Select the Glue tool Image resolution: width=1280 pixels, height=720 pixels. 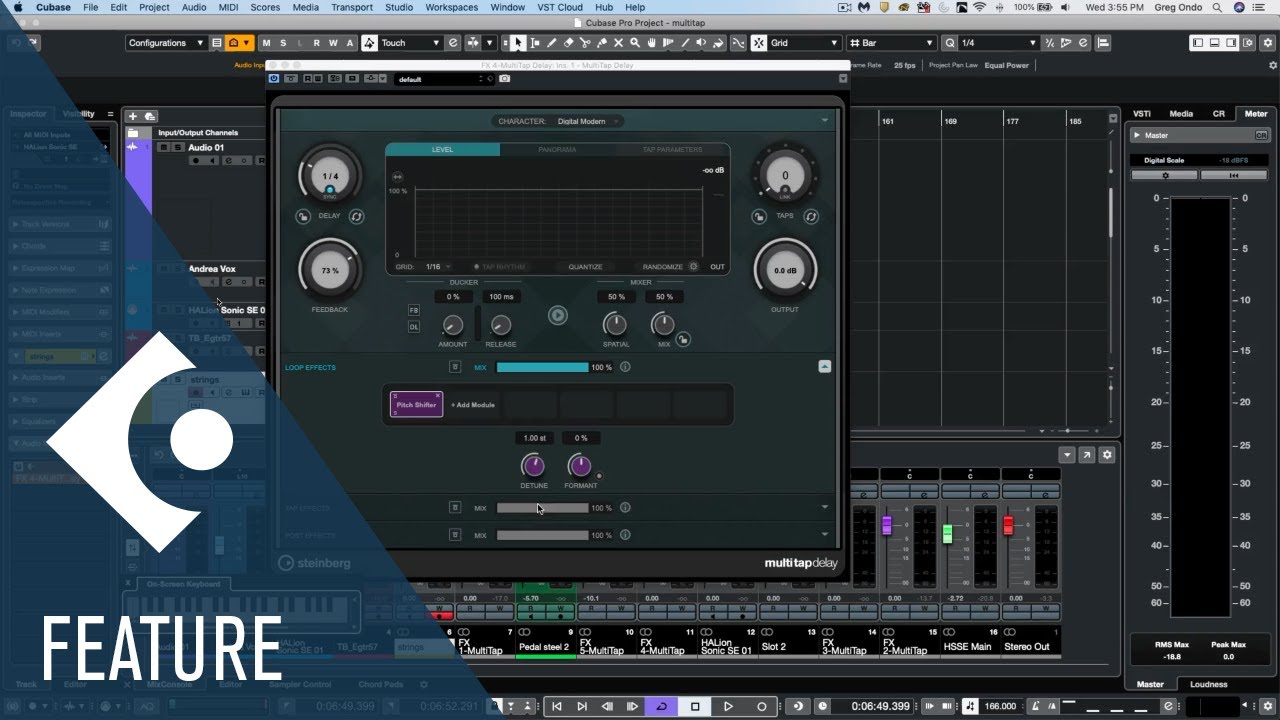tap(602, 43)
